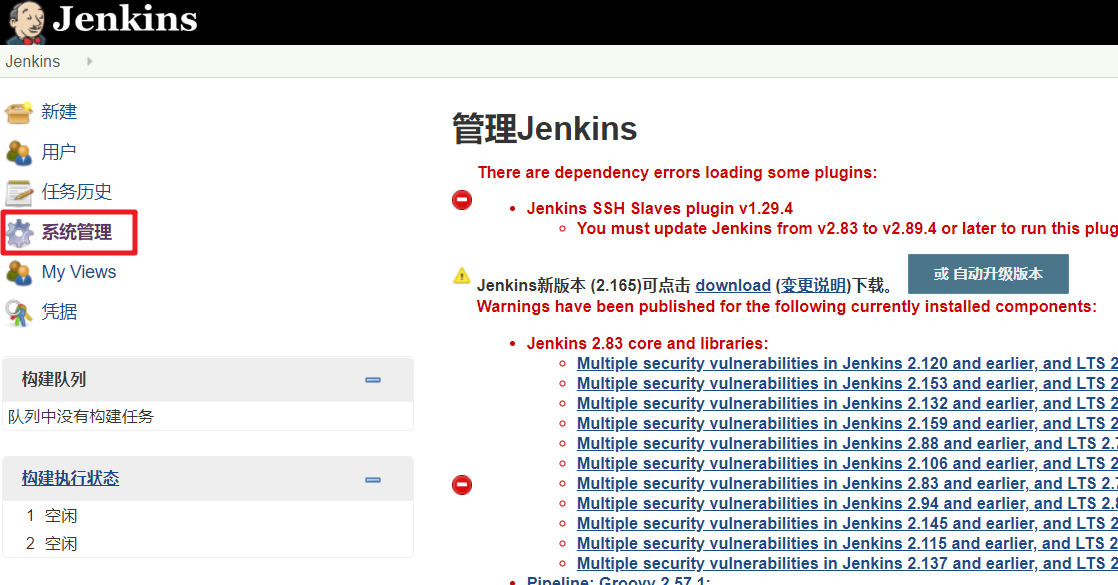Click the yellow warning triangle icon
This screenshot has width=1118, height=585.
(x=462, y=275)
